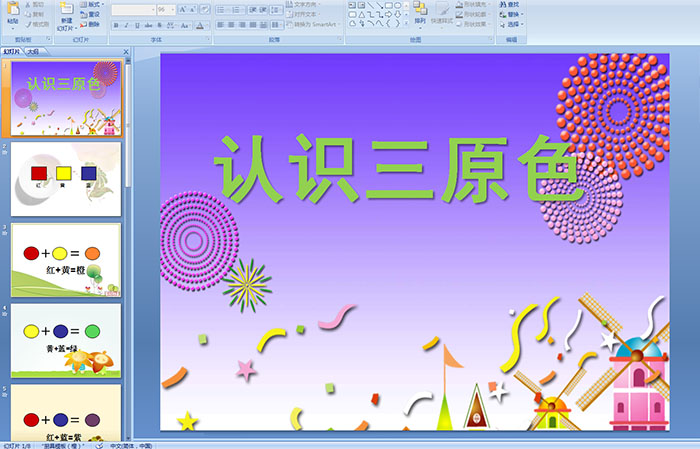Screen dimensions: 700x449
Task: Click 形状填充 shape fill button
Action: click(472, 4)
